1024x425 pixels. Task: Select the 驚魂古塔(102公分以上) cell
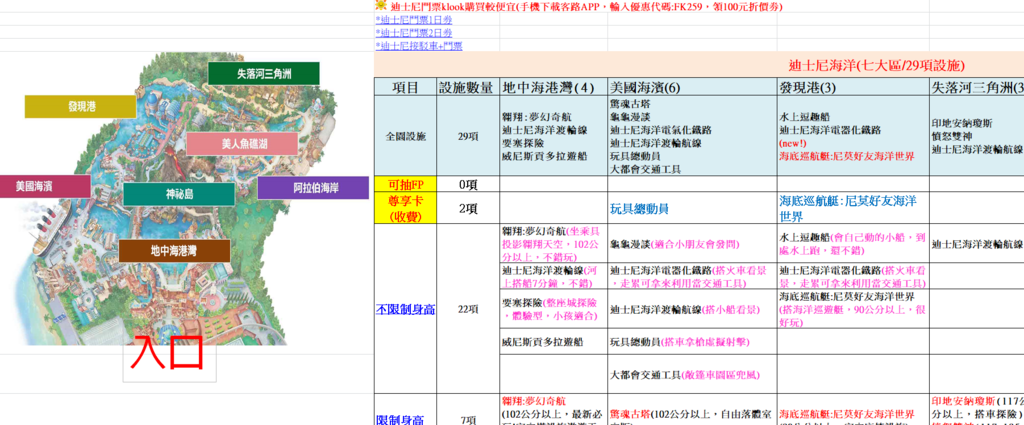point(692,410)
